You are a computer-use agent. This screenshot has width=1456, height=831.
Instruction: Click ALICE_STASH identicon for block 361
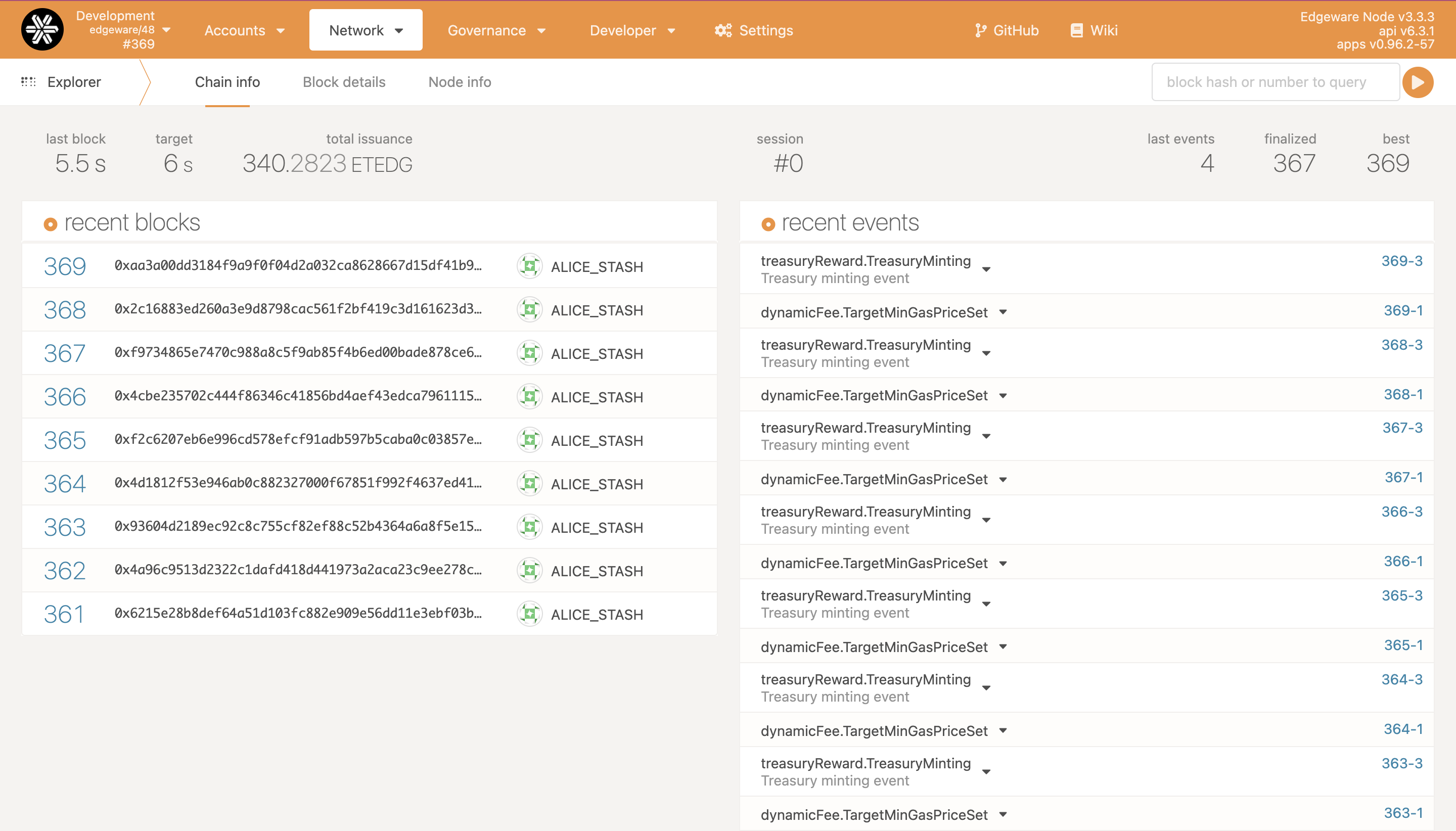tap(529, 614)
